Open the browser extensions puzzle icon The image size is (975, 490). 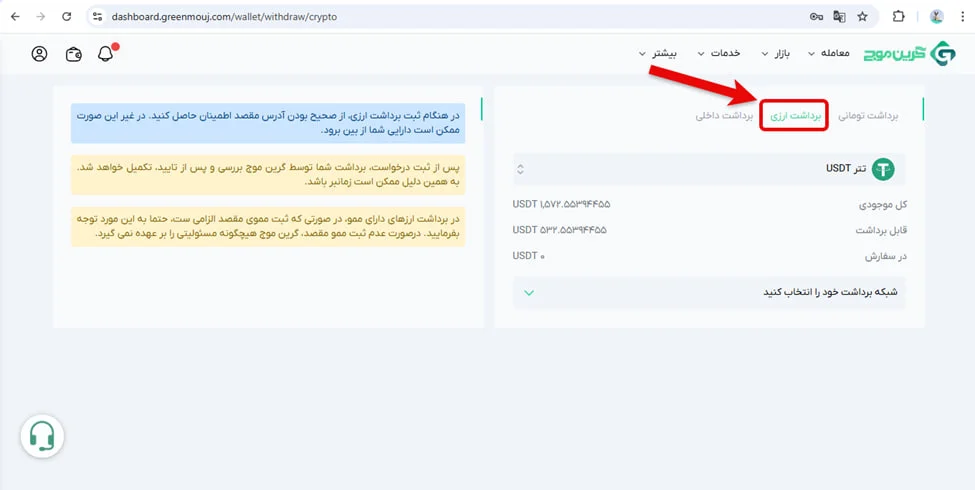[x=899, y=17]
